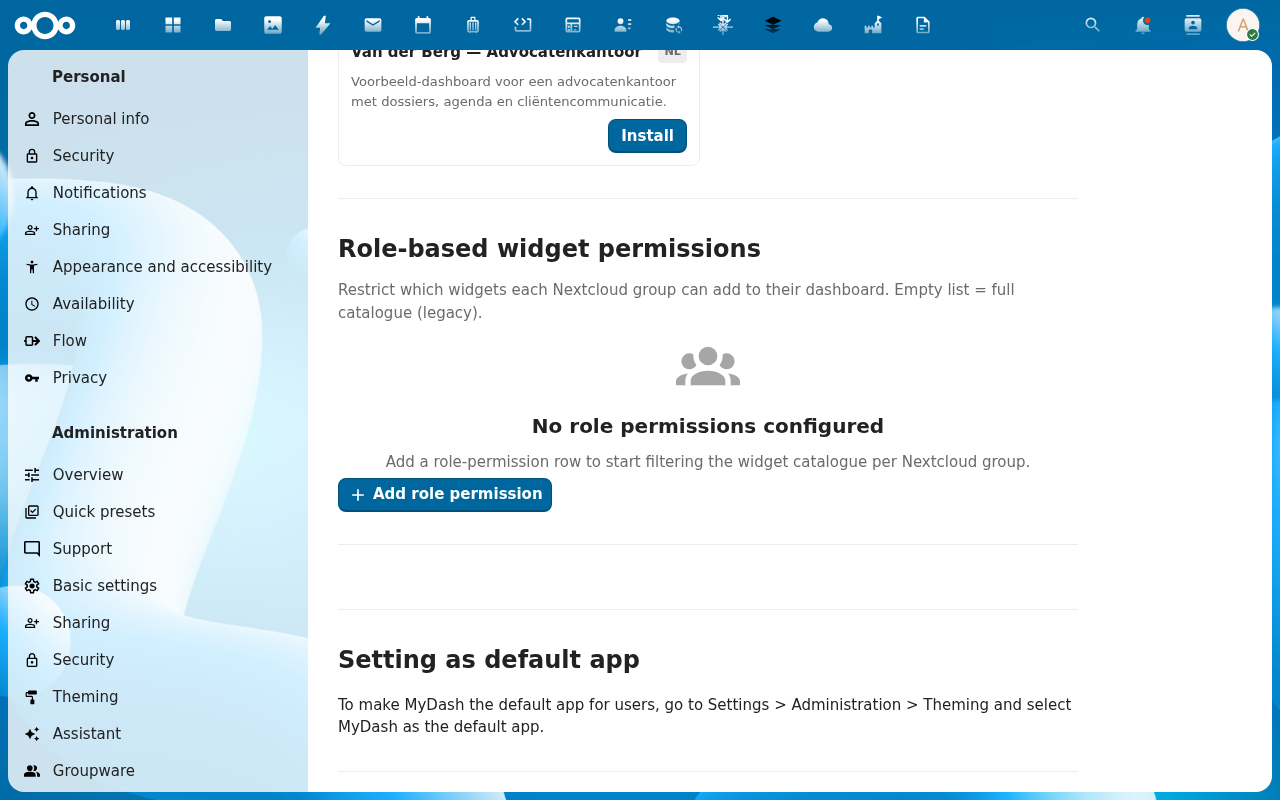Open Support settings
This screenshot has height=800, width=1280.
pos(158,549)
